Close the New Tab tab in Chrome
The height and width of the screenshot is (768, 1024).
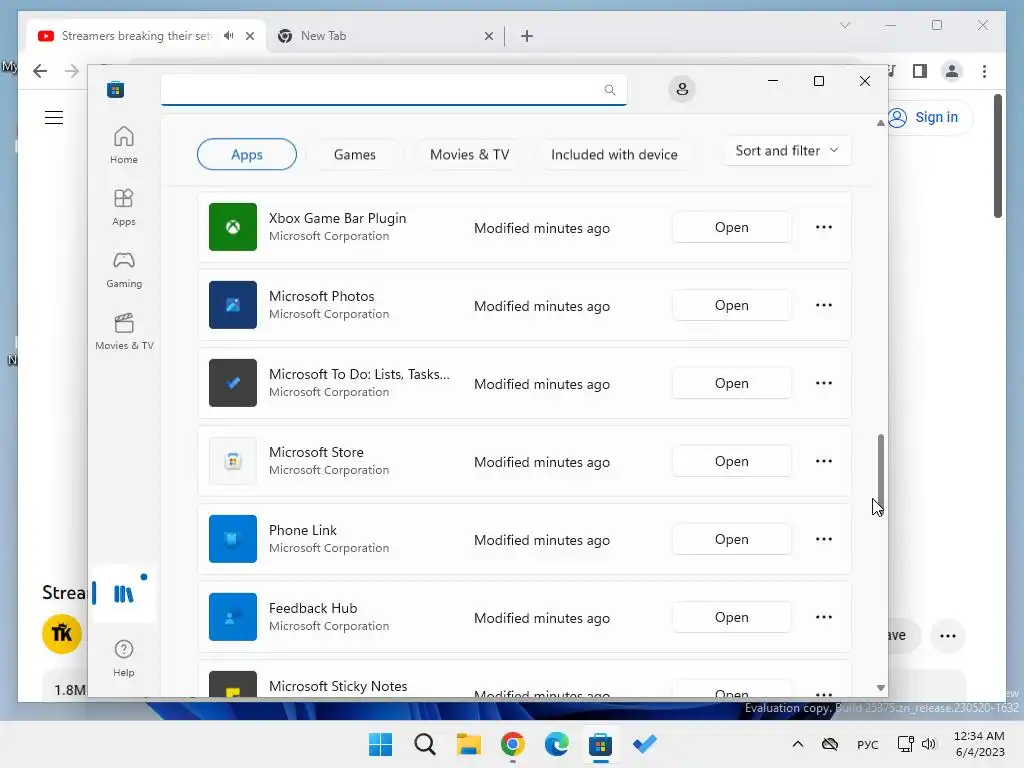488,36
